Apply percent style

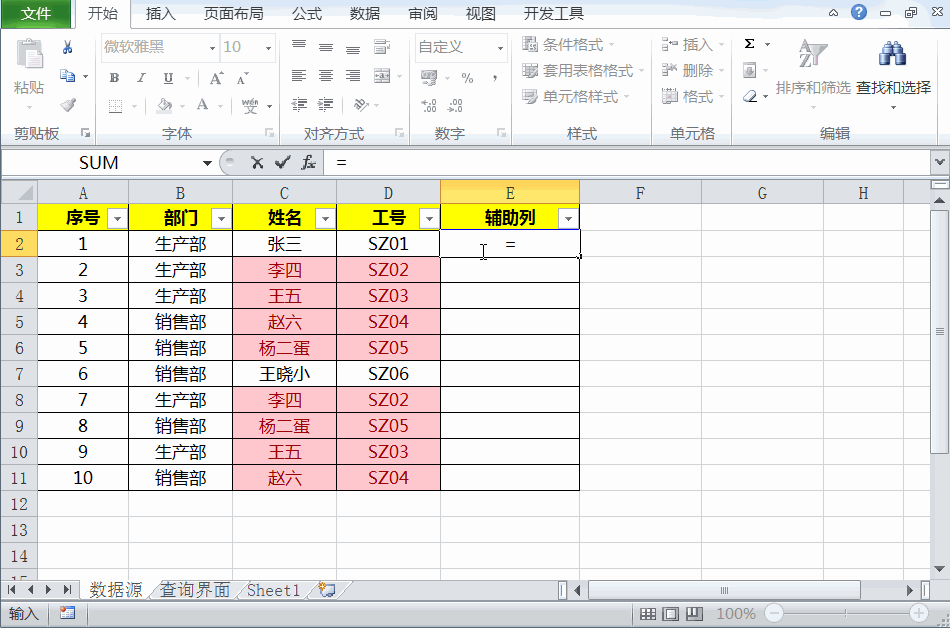coord(467,78)
